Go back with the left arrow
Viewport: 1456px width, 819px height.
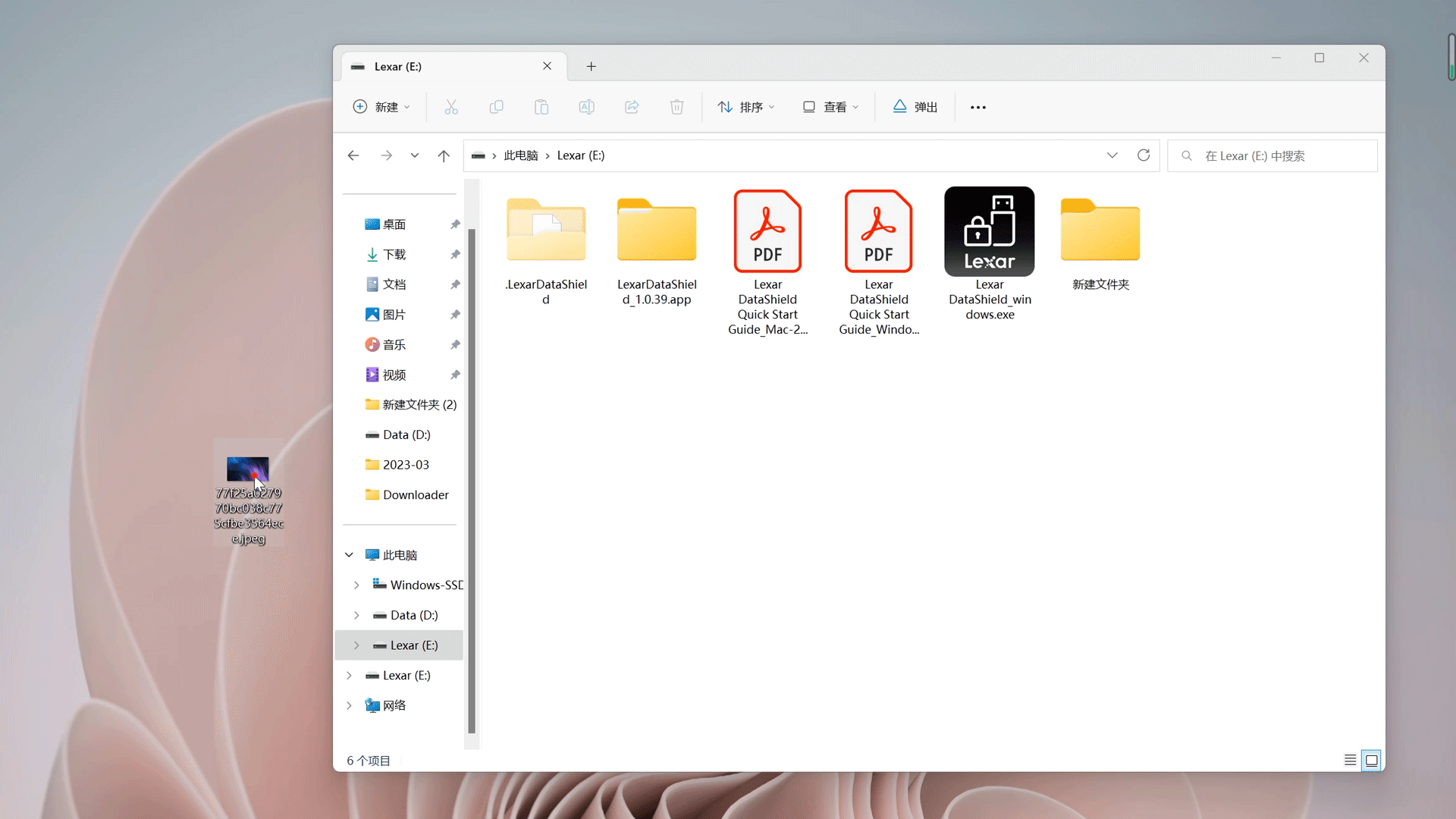353,155
